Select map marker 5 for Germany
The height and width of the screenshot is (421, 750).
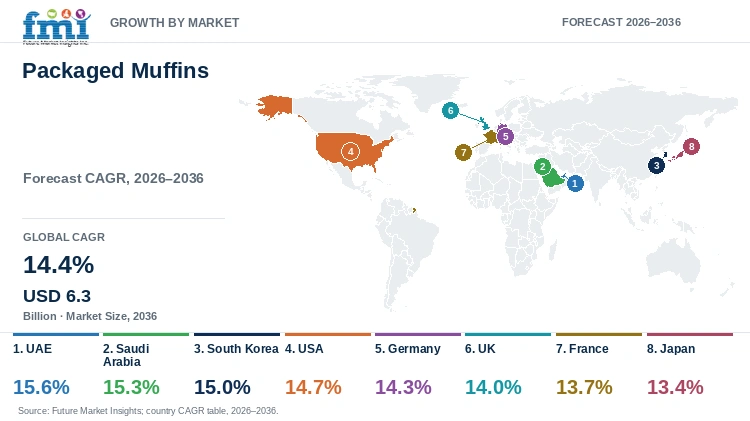pos(505,136)
